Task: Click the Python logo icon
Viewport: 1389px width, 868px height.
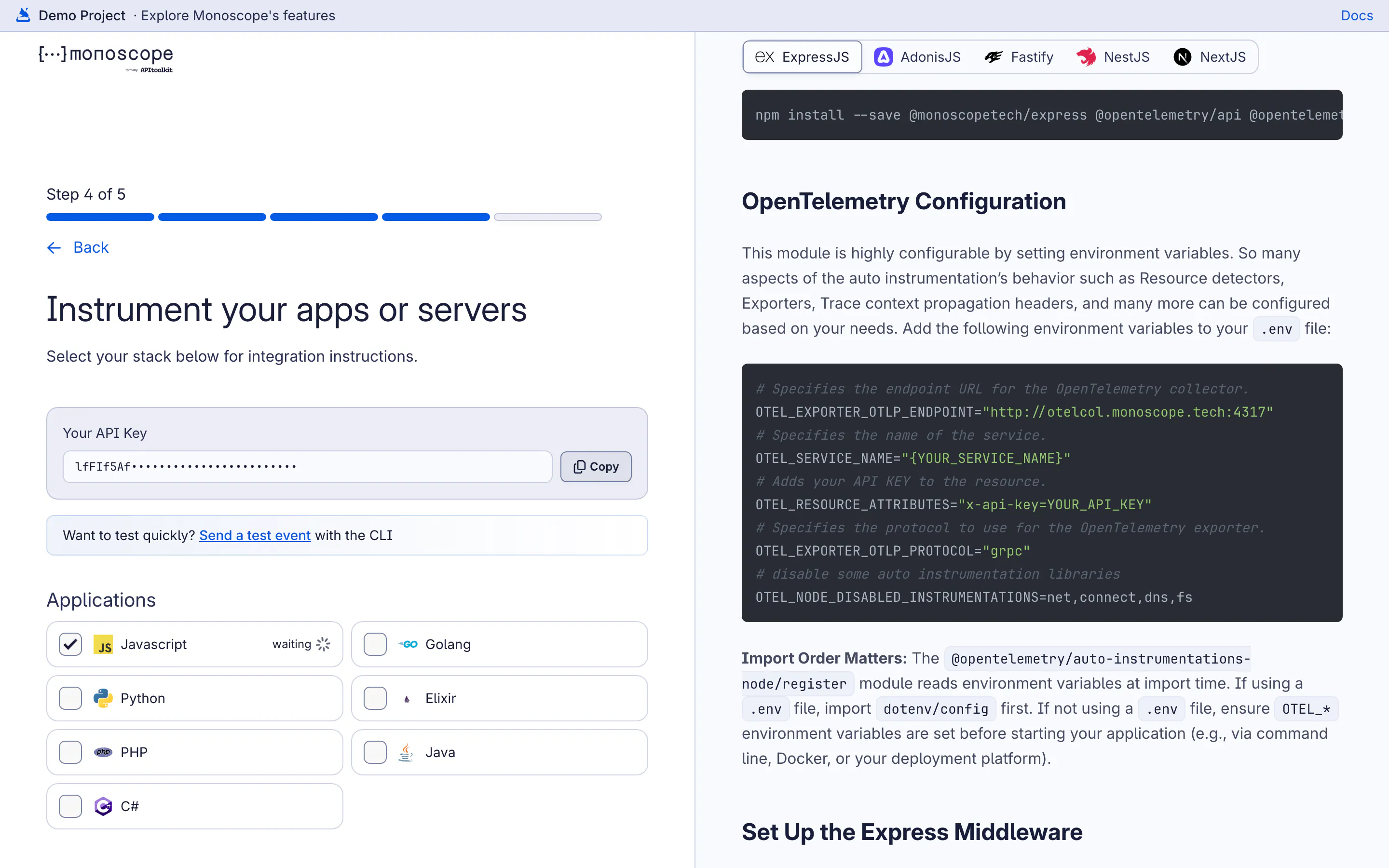Action: 103,698
